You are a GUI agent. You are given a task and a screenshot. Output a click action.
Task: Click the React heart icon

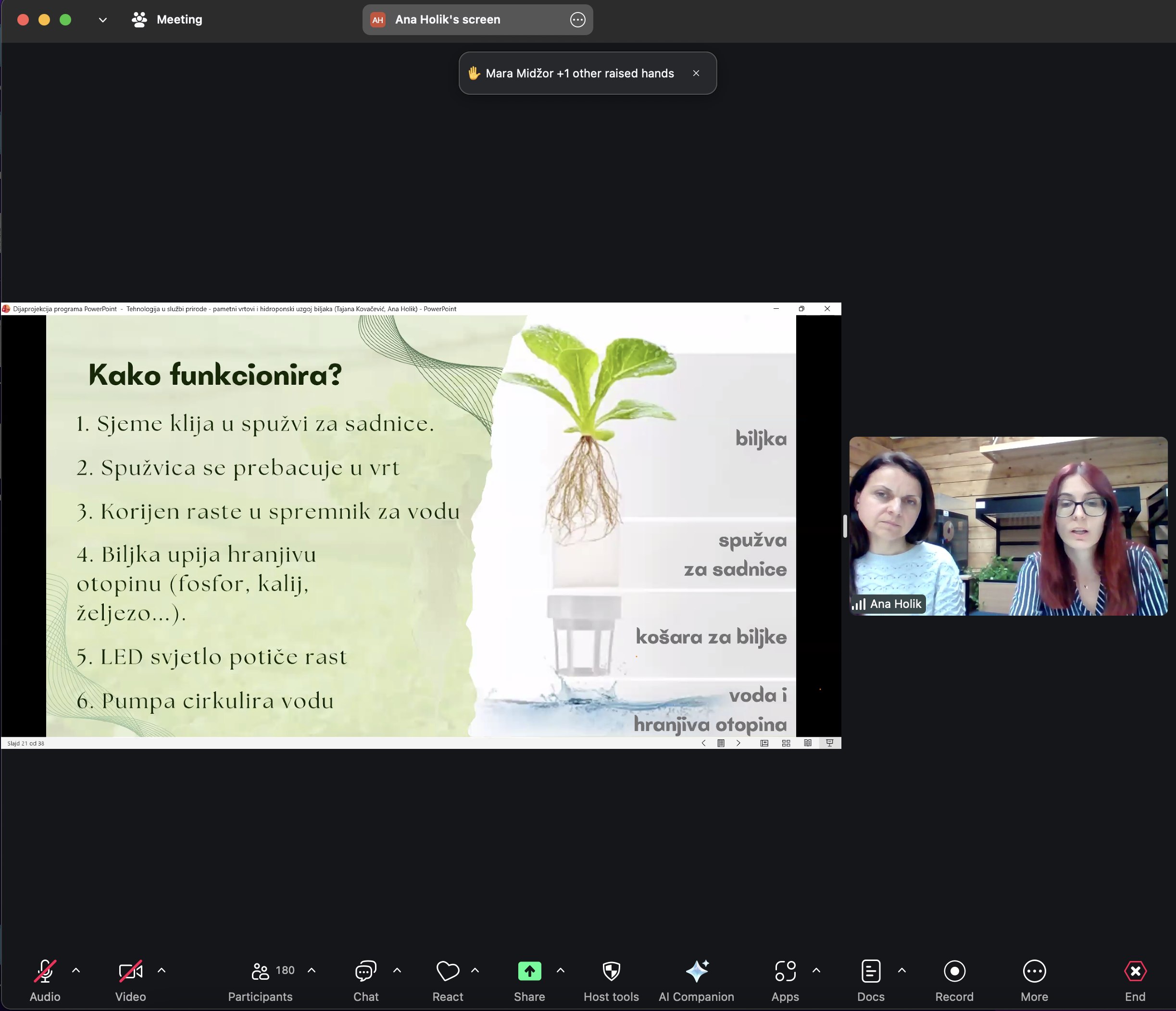pyautogui.click(x=447, y=980)
